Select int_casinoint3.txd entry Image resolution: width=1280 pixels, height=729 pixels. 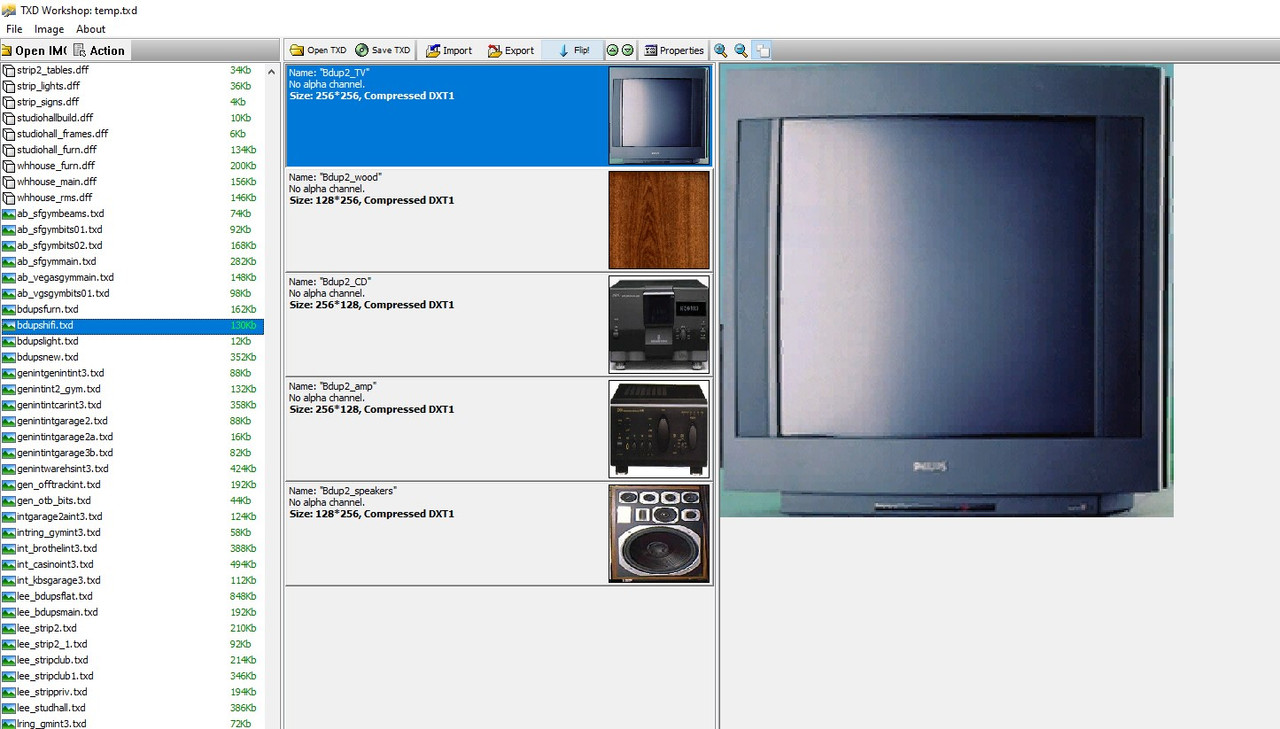tap(132, 565)
